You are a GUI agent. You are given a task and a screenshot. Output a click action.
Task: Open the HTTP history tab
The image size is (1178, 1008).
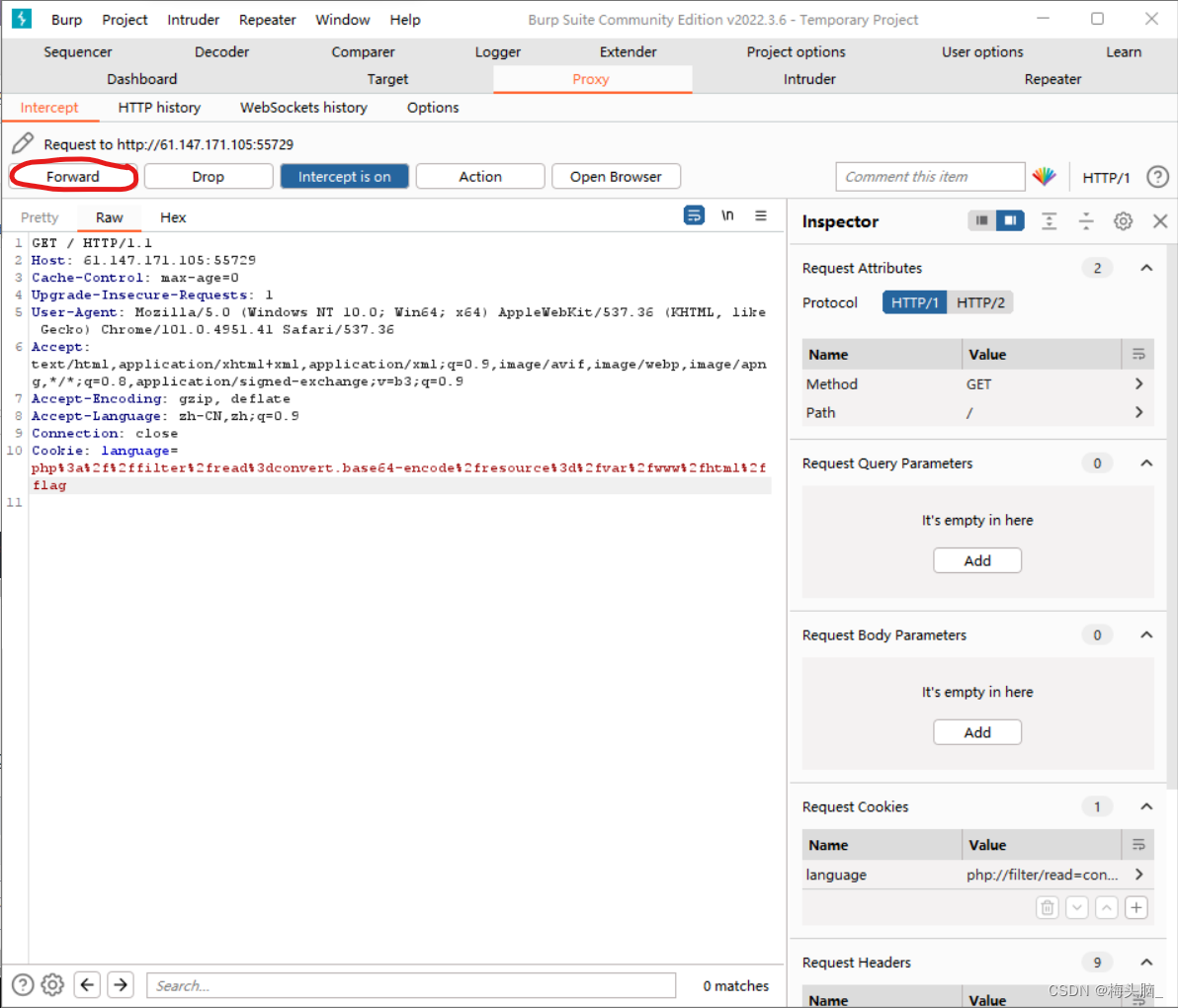(159, 108)
